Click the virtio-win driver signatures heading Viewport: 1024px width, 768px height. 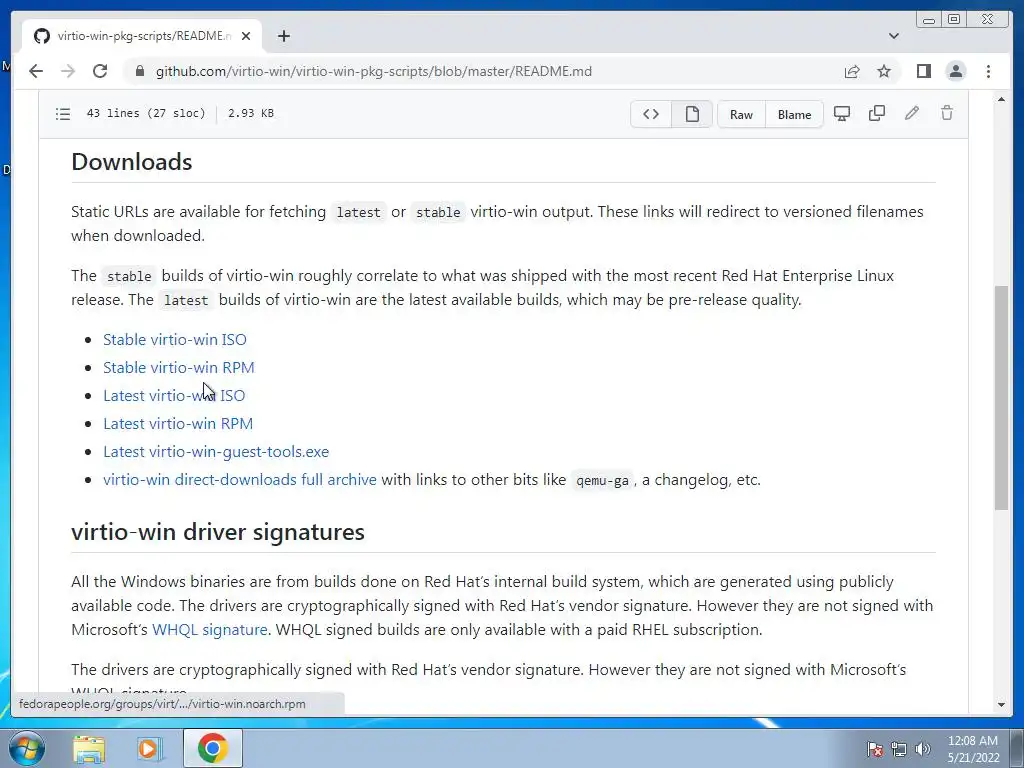218,532
